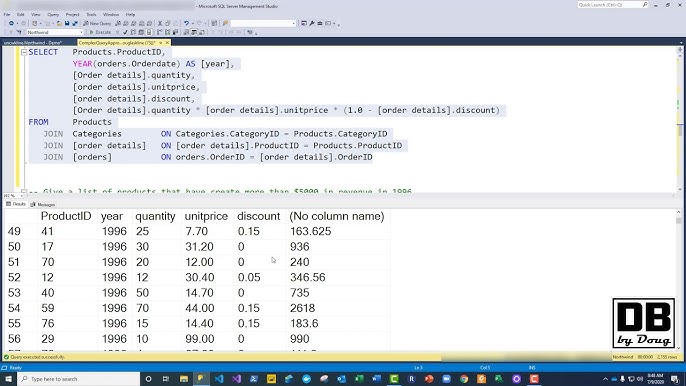Toggle the Results to Text button
The image size is (686, 386).
click(x=186, y=32)
